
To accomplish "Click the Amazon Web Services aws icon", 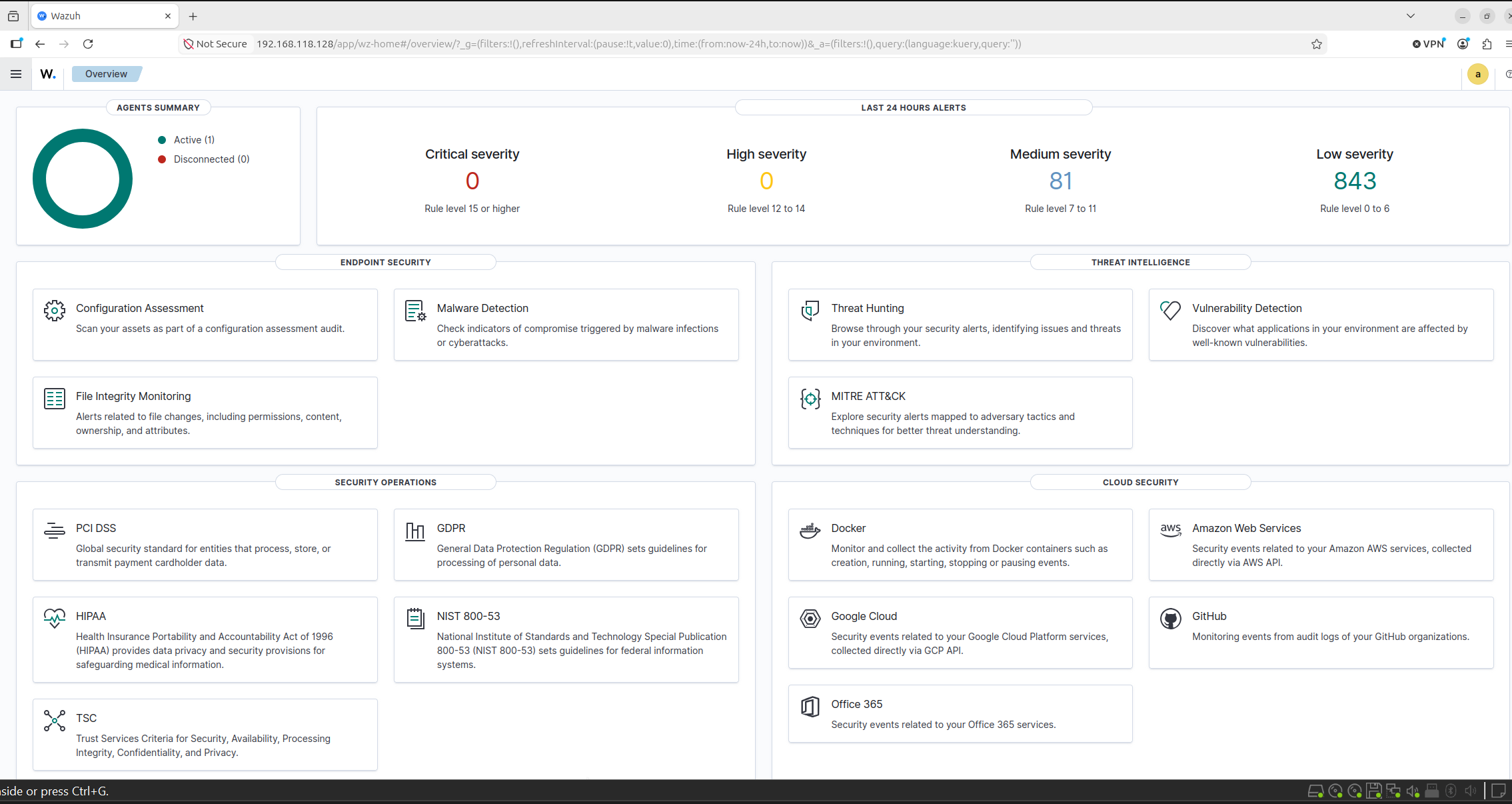I will [x=1170, y=530].
